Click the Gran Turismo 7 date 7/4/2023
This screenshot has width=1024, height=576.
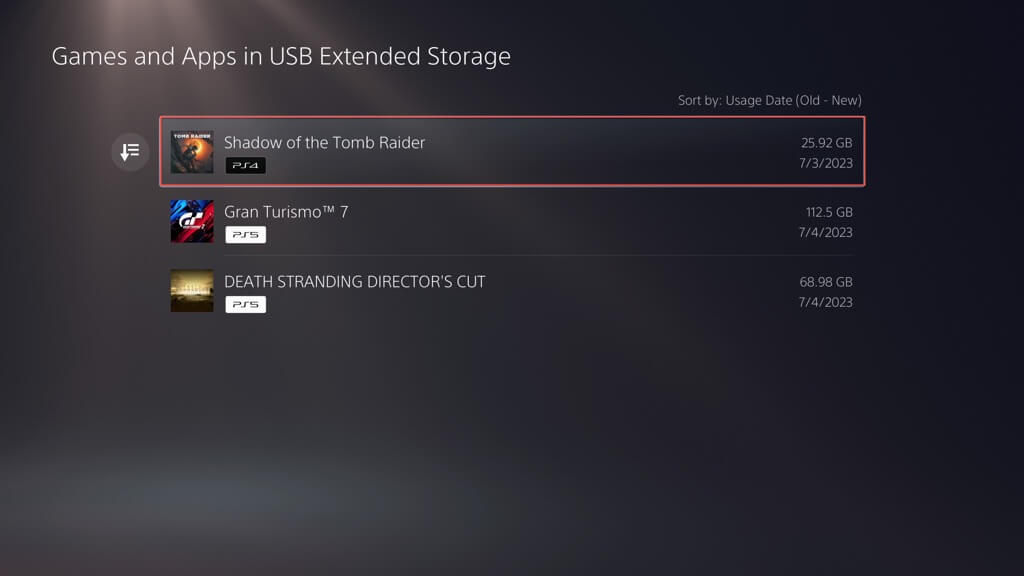(825, 232)
